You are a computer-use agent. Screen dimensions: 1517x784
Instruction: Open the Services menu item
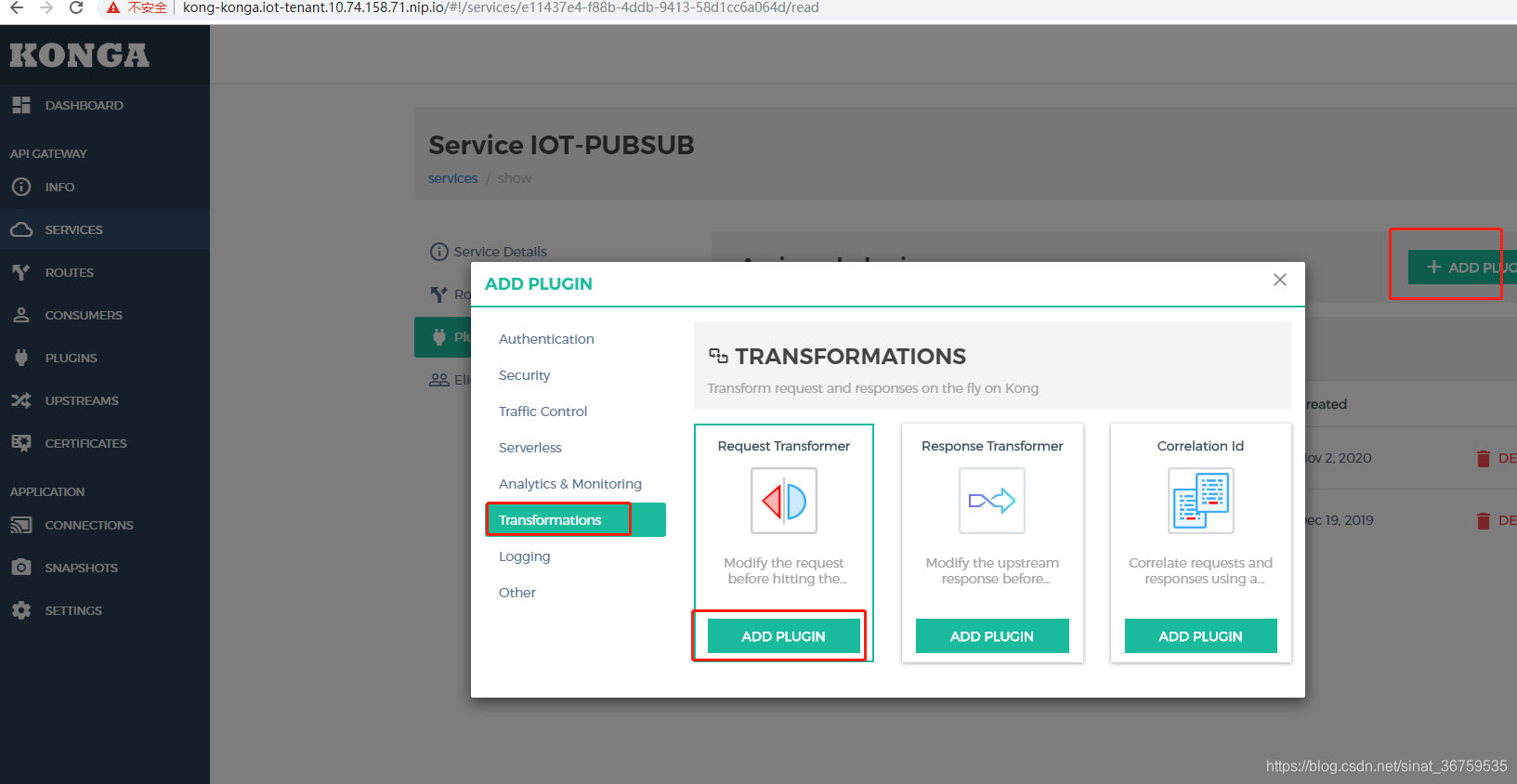[105, 229]
